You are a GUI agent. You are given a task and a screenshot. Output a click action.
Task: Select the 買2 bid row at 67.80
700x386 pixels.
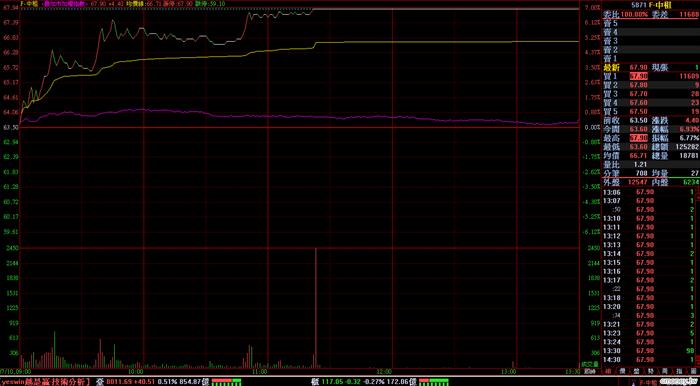650,85
